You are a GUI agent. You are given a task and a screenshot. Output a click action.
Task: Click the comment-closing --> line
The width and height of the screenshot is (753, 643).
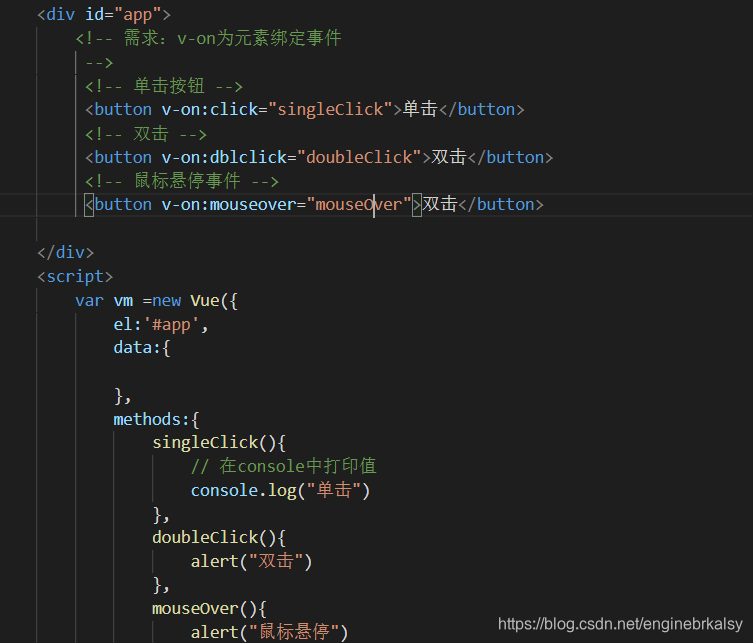tap(99, 62)
